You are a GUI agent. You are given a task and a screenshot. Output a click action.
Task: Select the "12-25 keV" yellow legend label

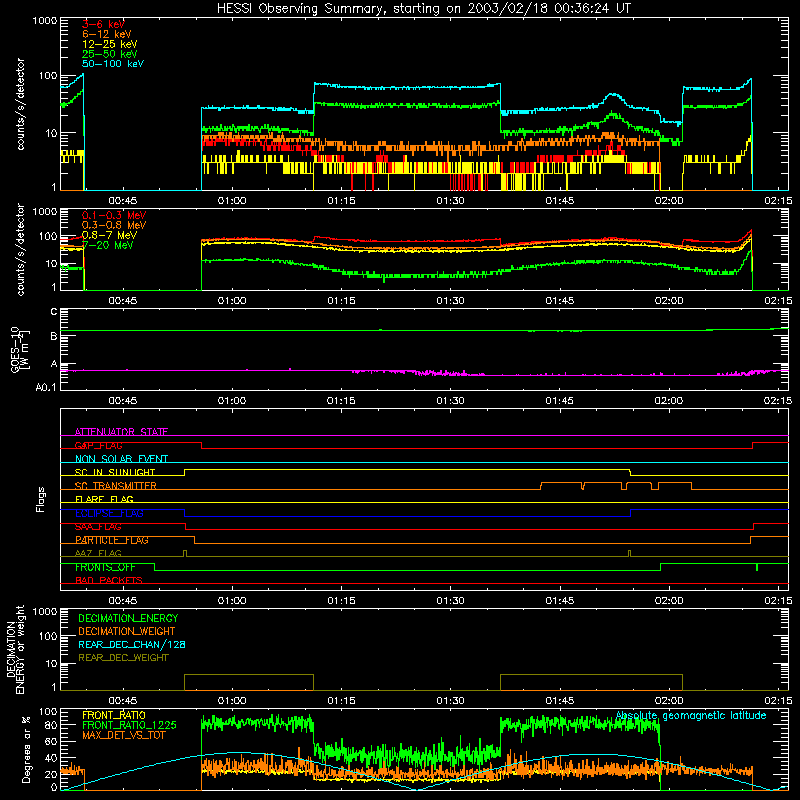coord(109,44)
